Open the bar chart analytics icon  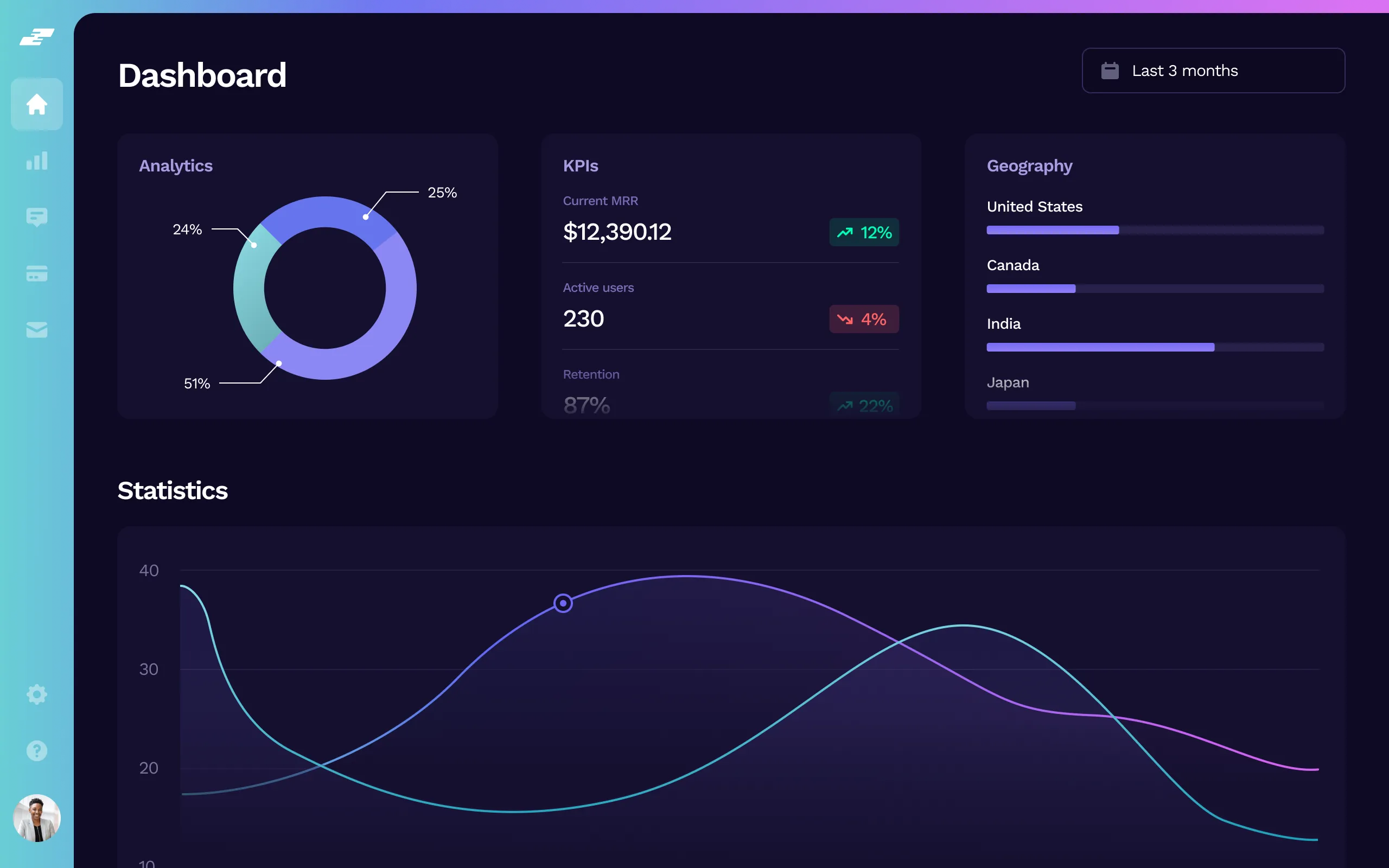37,161
